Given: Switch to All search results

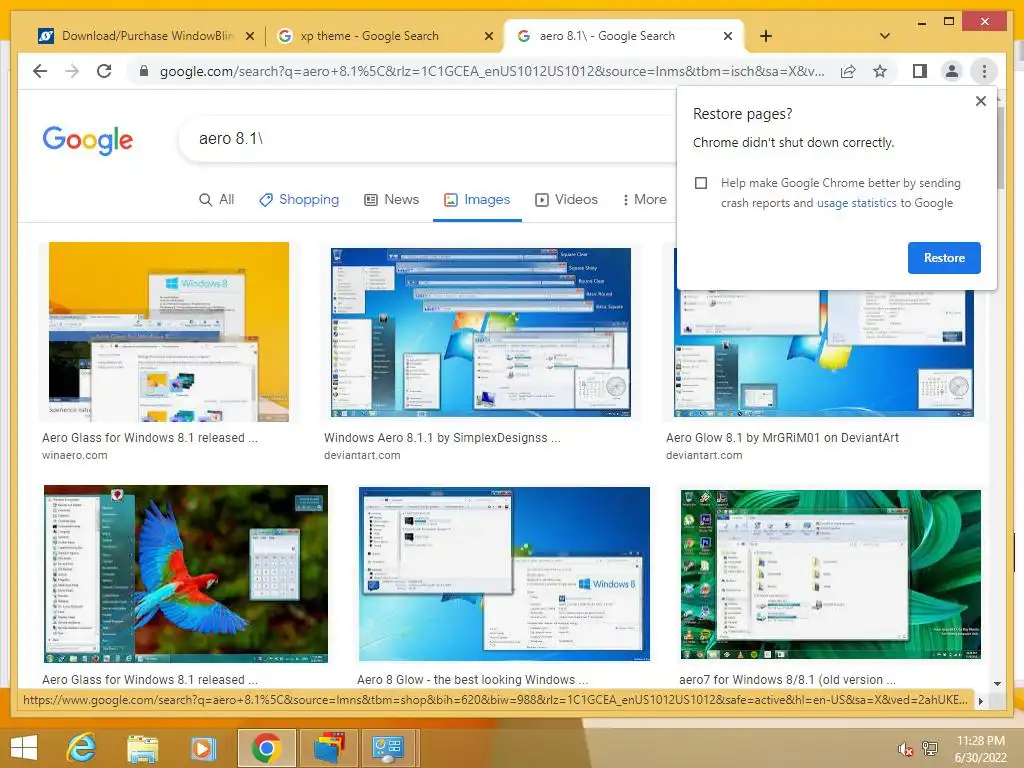Looking at the screenshot, I should (216, 199).
